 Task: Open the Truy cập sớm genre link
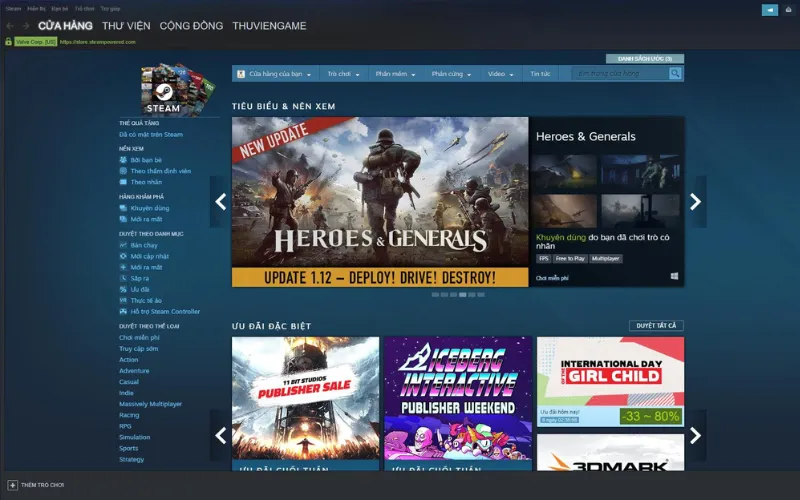click(x=139, y=349)
